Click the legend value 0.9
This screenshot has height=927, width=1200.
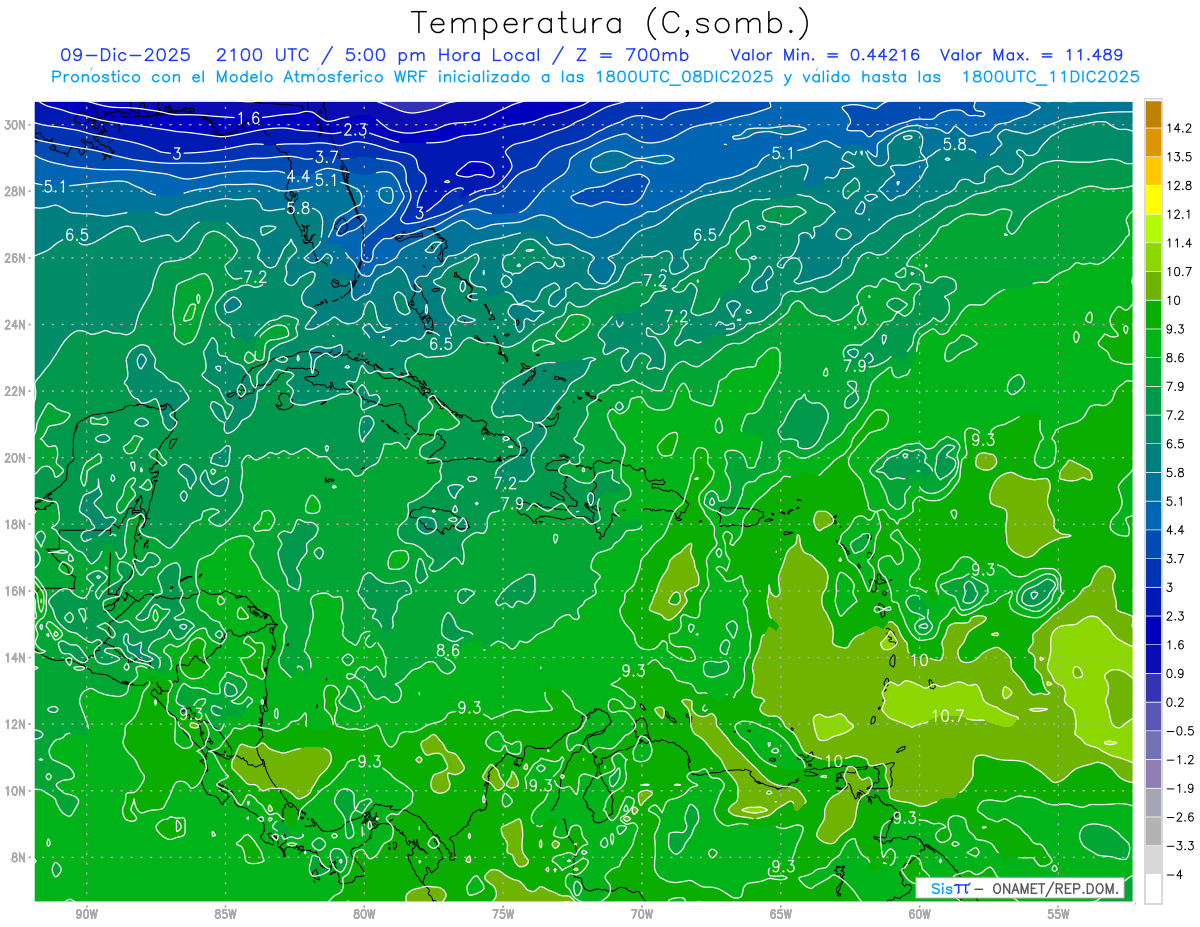1177,673
